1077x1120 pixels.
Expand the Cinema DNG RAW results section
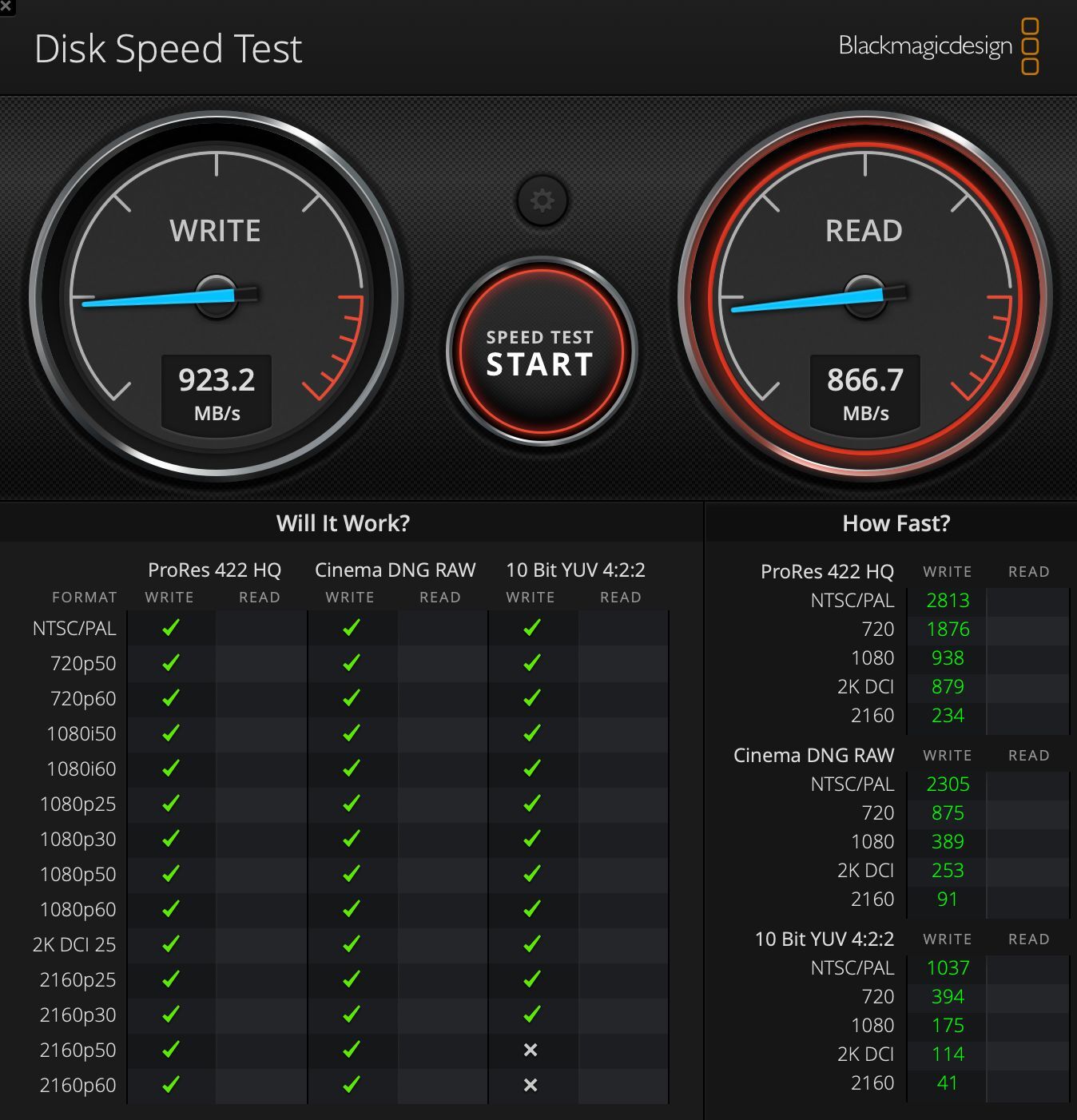[x=813, y=755]
